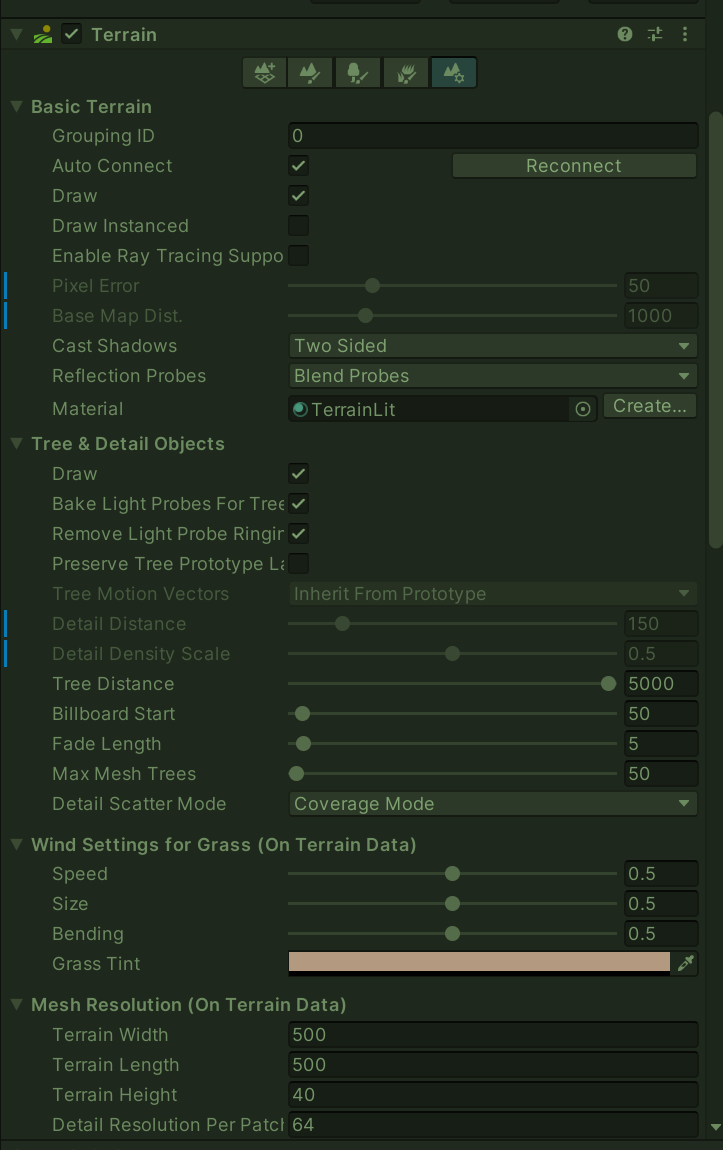The height and width of the screenshot is (1150, 723).
Task: Open the Terrain Settings tool
Action: coord(453,72)
